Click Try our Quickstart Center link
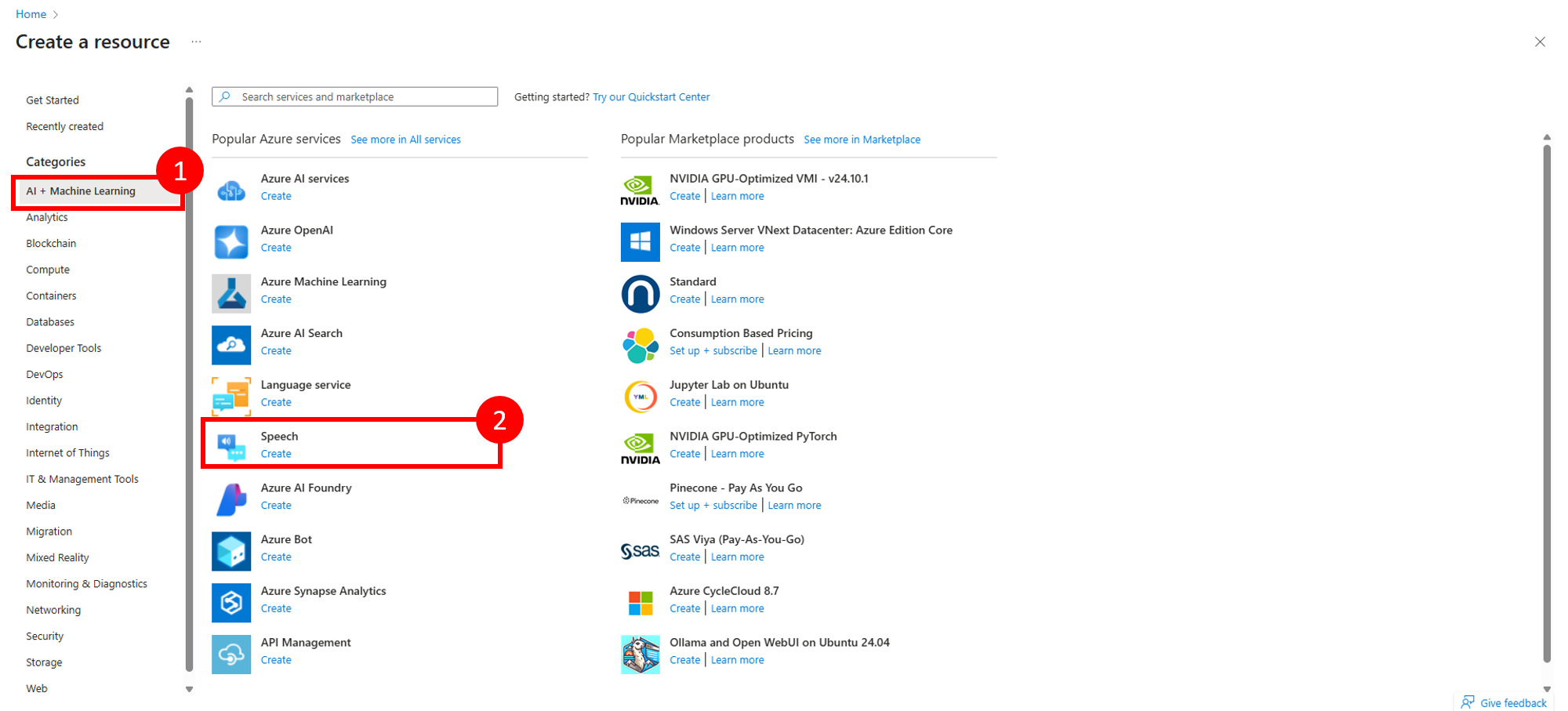Screen dimensions: 1568x711 [651, 97]
